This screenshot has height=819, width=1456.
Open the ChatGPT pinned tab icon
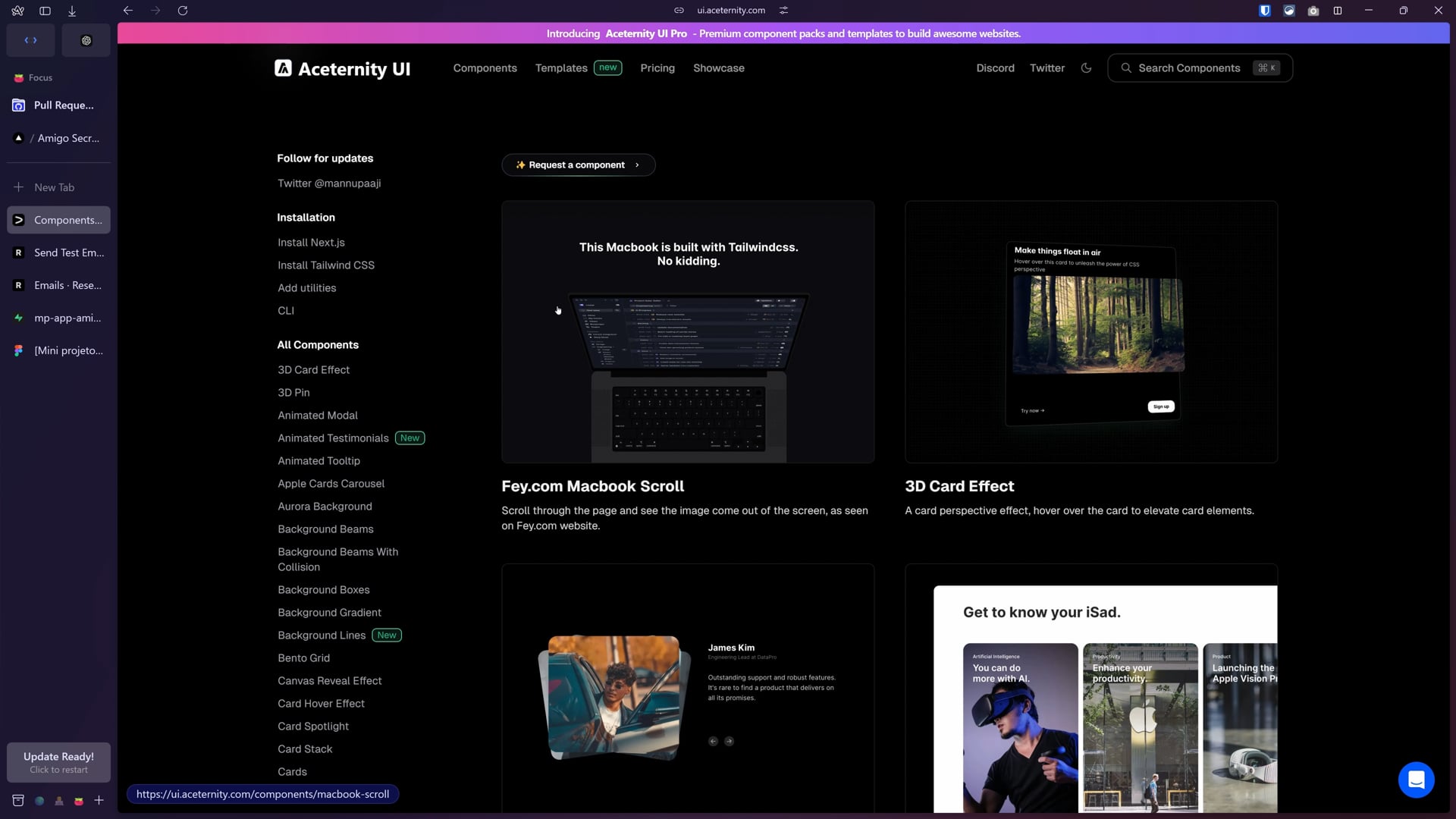click(86, 41)
